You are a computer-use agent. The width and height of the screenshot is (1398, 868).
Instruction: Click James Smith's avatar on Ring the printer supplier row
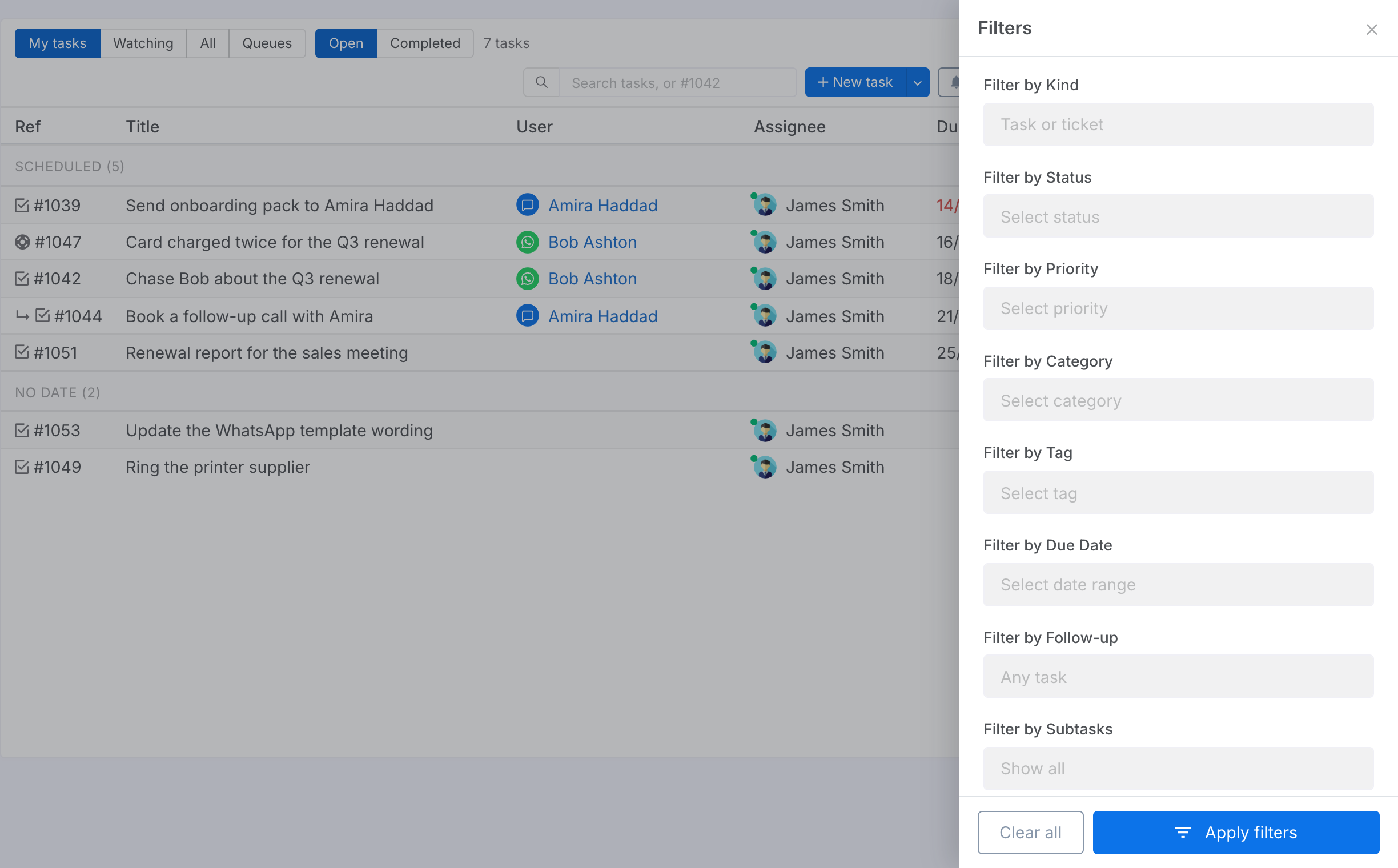coord(765,467)
